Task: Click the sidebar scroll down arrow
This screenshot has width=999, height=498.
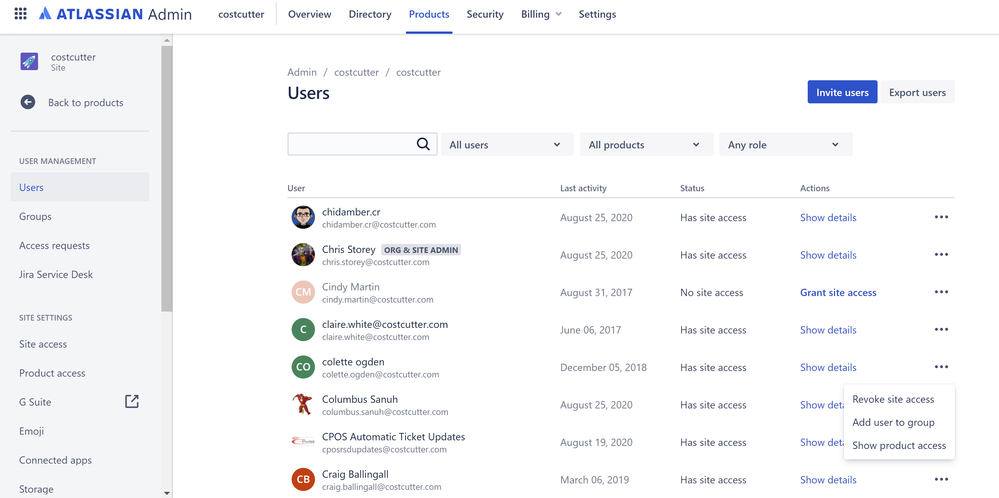Action: (167, 493)
